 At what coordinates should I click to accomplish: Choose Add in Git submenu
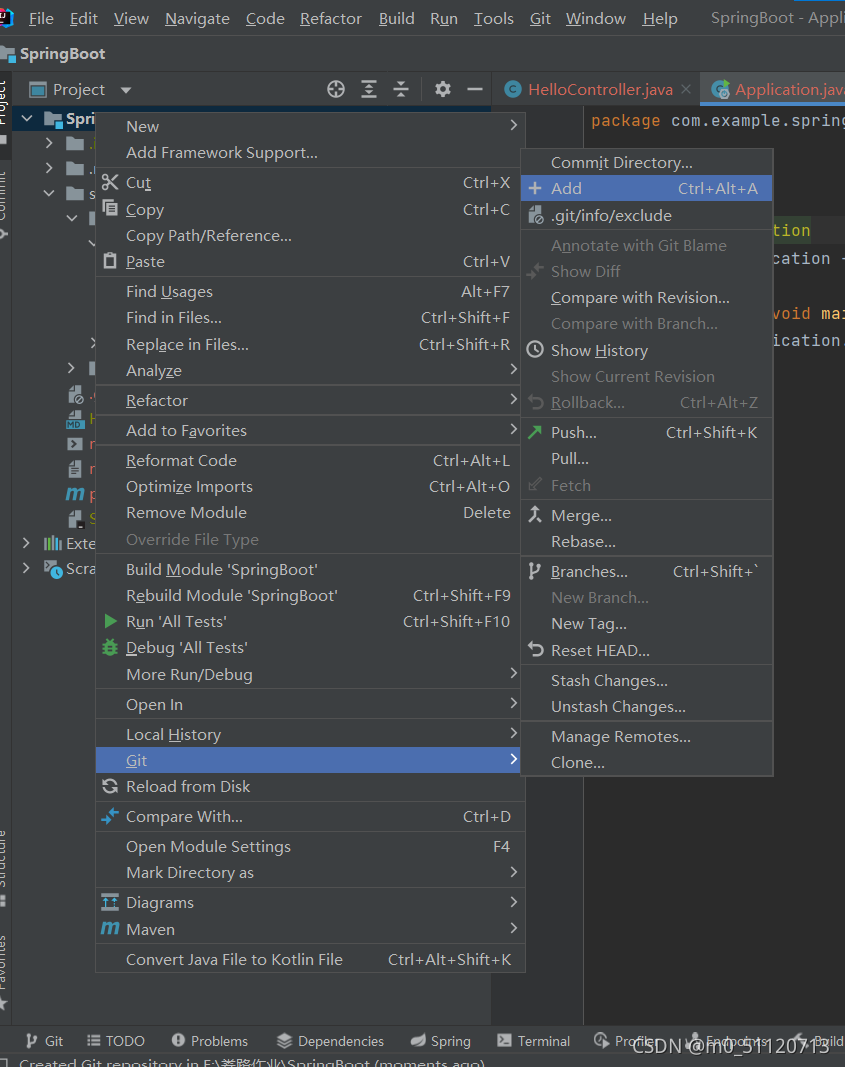pos(647,188)
